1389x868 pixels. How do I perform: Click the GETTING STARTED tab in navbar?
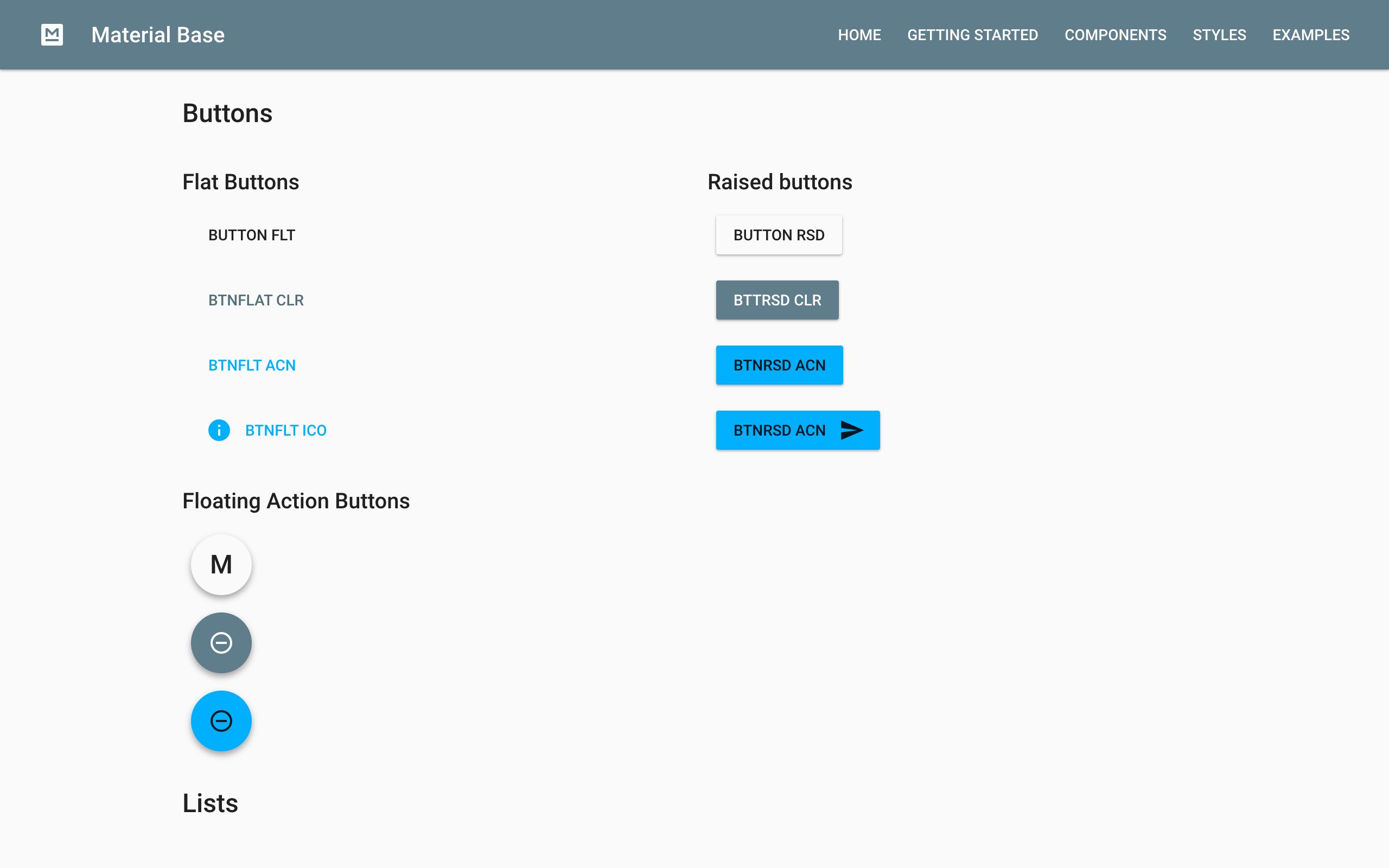point(972,35)
